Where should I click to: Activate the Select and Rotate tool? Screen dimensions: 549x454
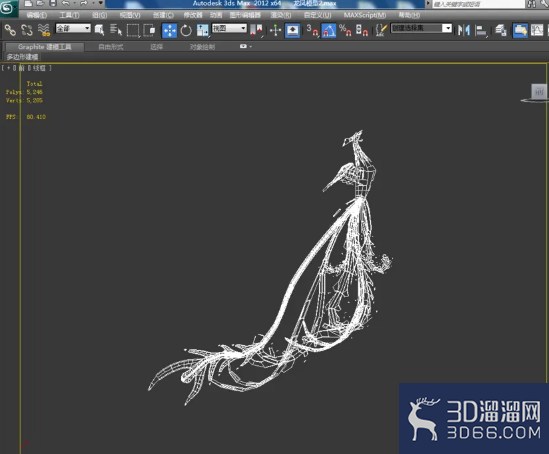[186, 30]
